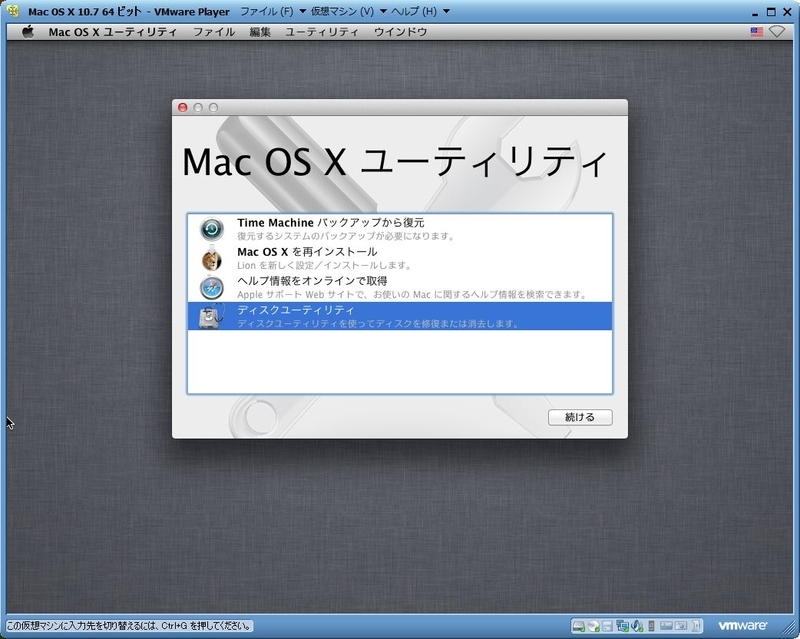
Task: Open the Mac OS X ユーティリティ application menu
Action: coord(113,32)
